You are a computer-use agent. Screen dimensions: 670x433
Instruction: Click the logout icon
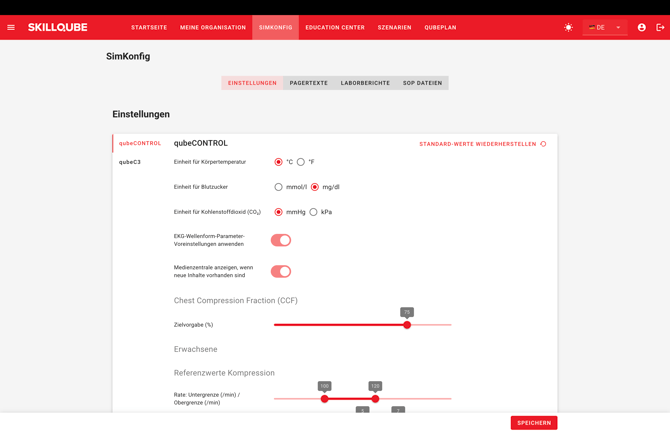tap(660, 27)
